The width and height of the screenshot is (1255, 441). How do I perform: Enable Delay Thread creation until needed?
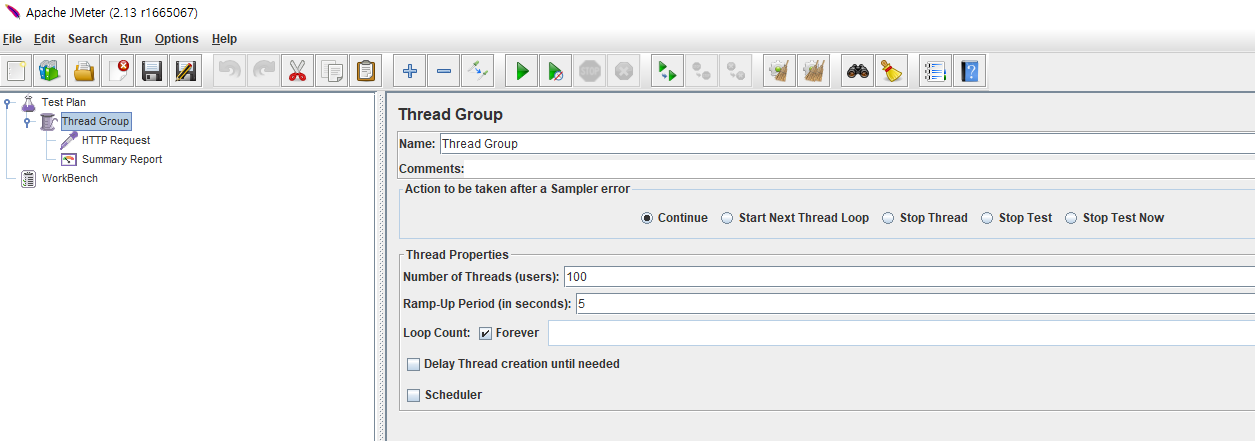click(414, 365)
